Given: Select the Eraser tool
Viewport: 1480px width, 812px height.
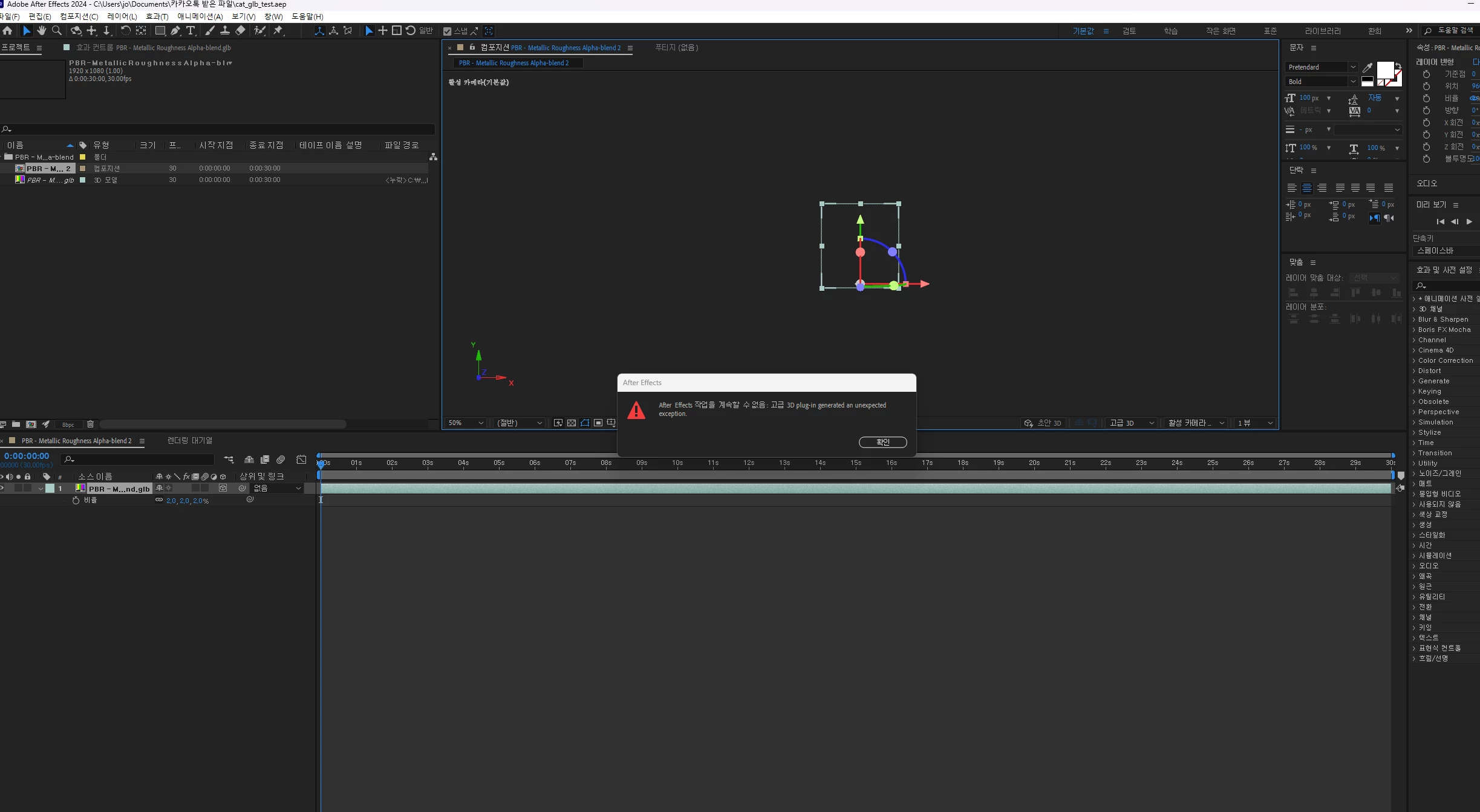Looking at the screenshot, I should pyautogui.click(x=240, y=30).
